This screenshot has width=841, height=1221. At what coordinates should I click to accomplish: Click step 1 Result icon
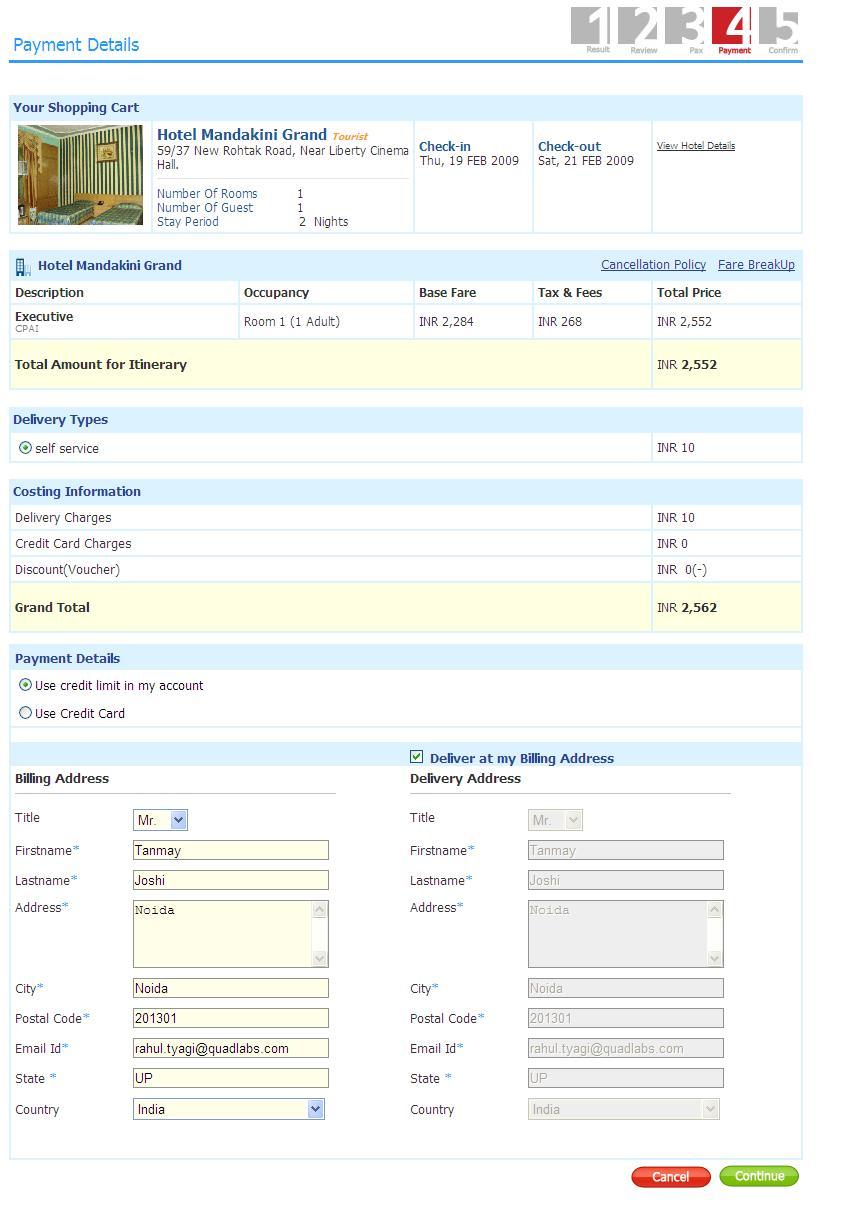click(x=593, y=28)
